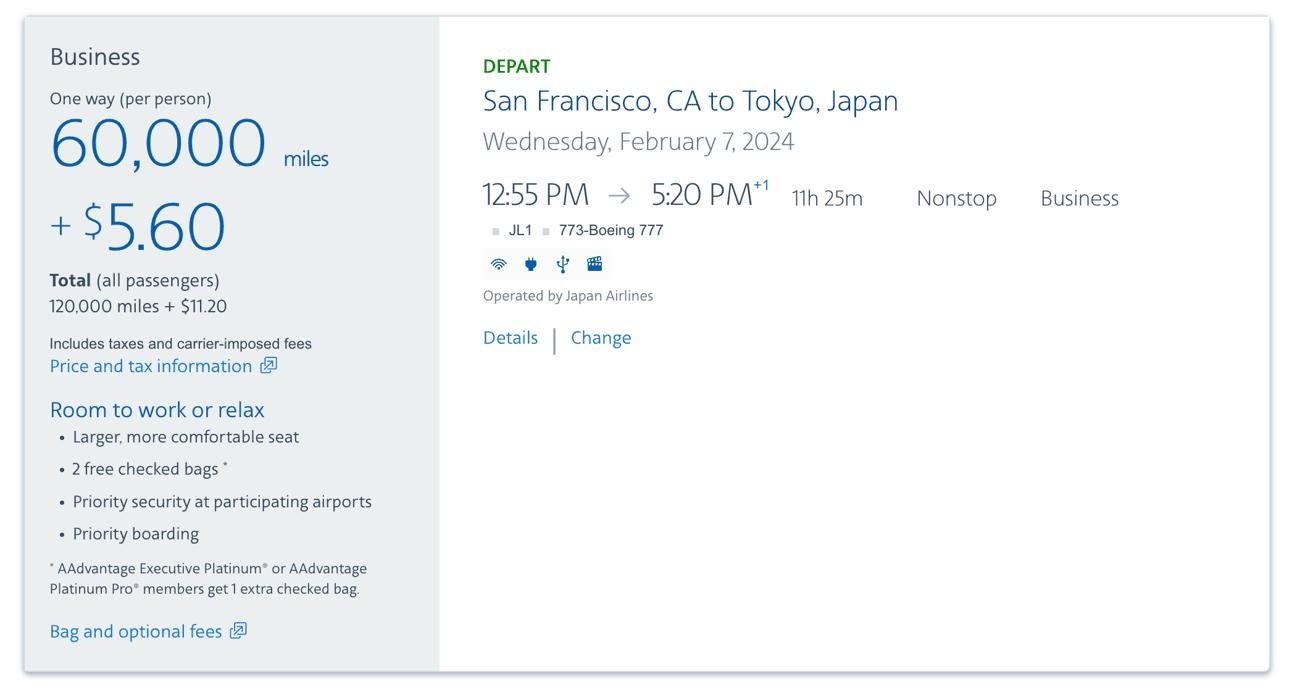The height and width of the screenshot is (690, 1300).
Task: Select the 12:55 PM departure time
Action: tap(536, 194)
